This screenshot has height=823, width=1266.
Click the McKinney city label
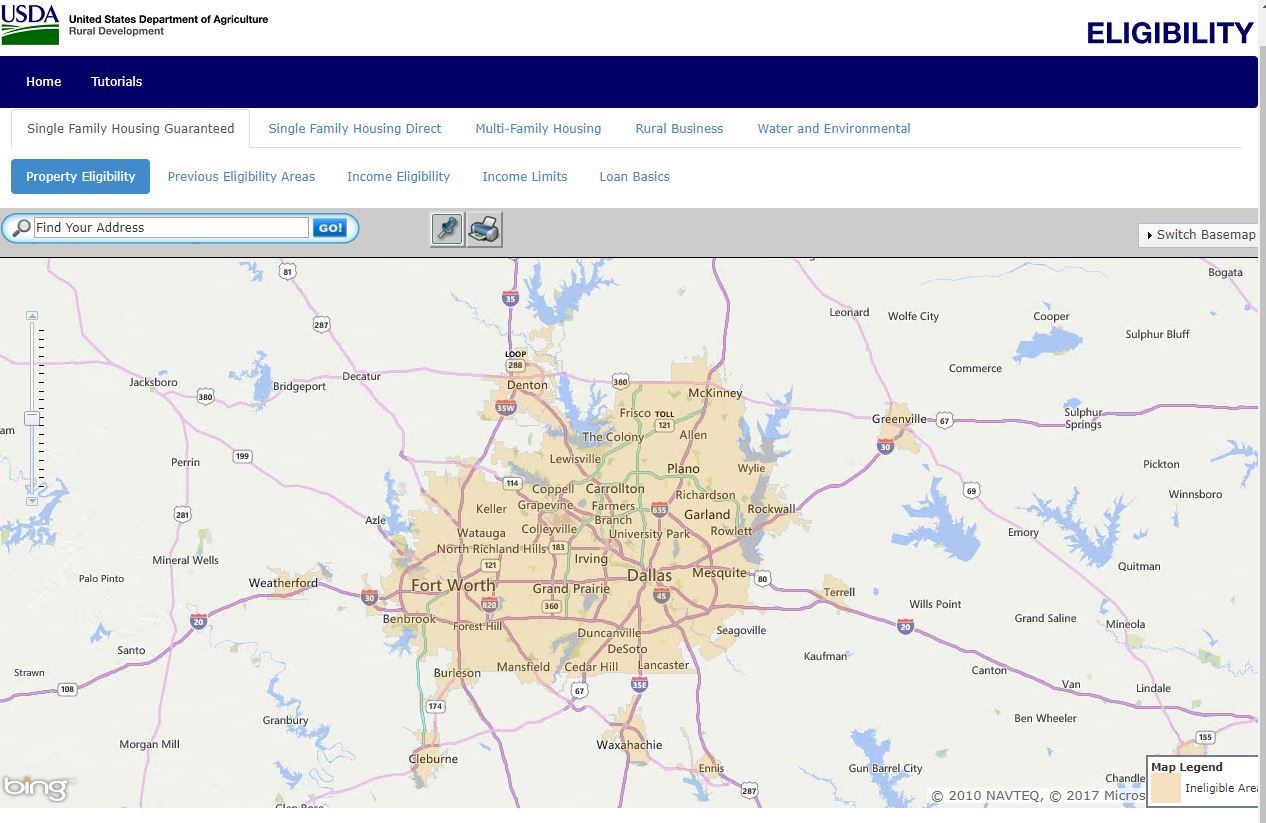pos(716,393)
